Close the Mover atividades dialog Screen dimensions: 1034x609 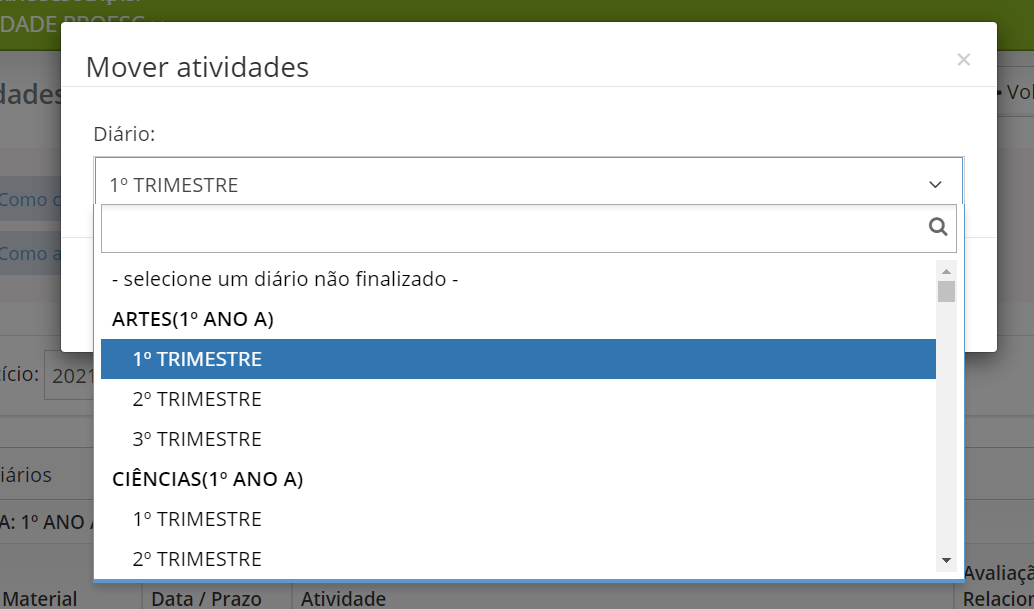point(963,60)
